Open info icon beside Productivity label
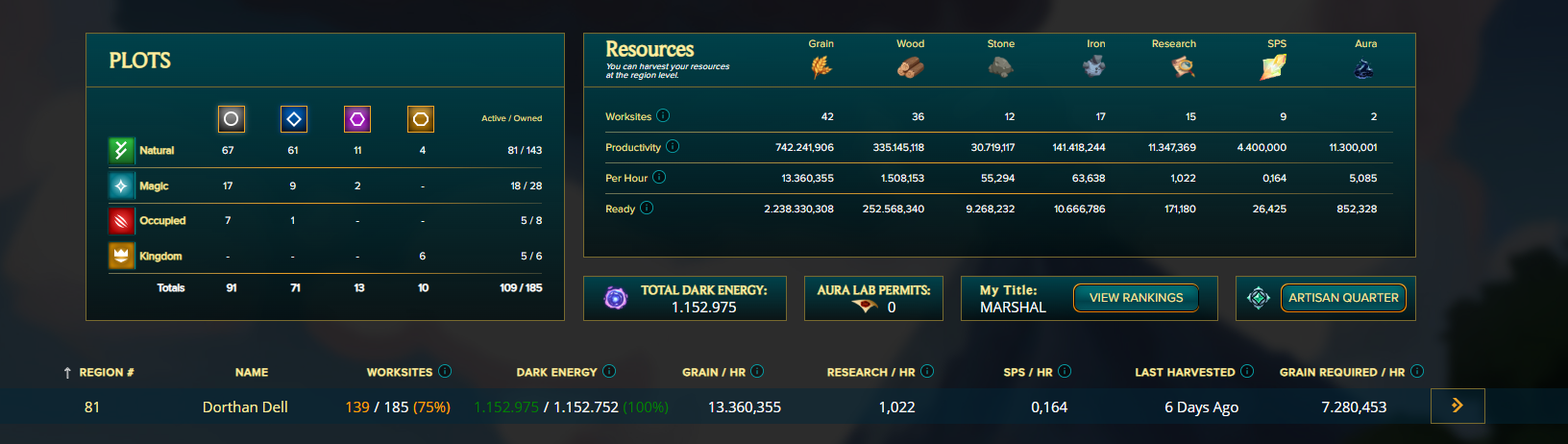 pyautogui.click(x=673, y=147)
